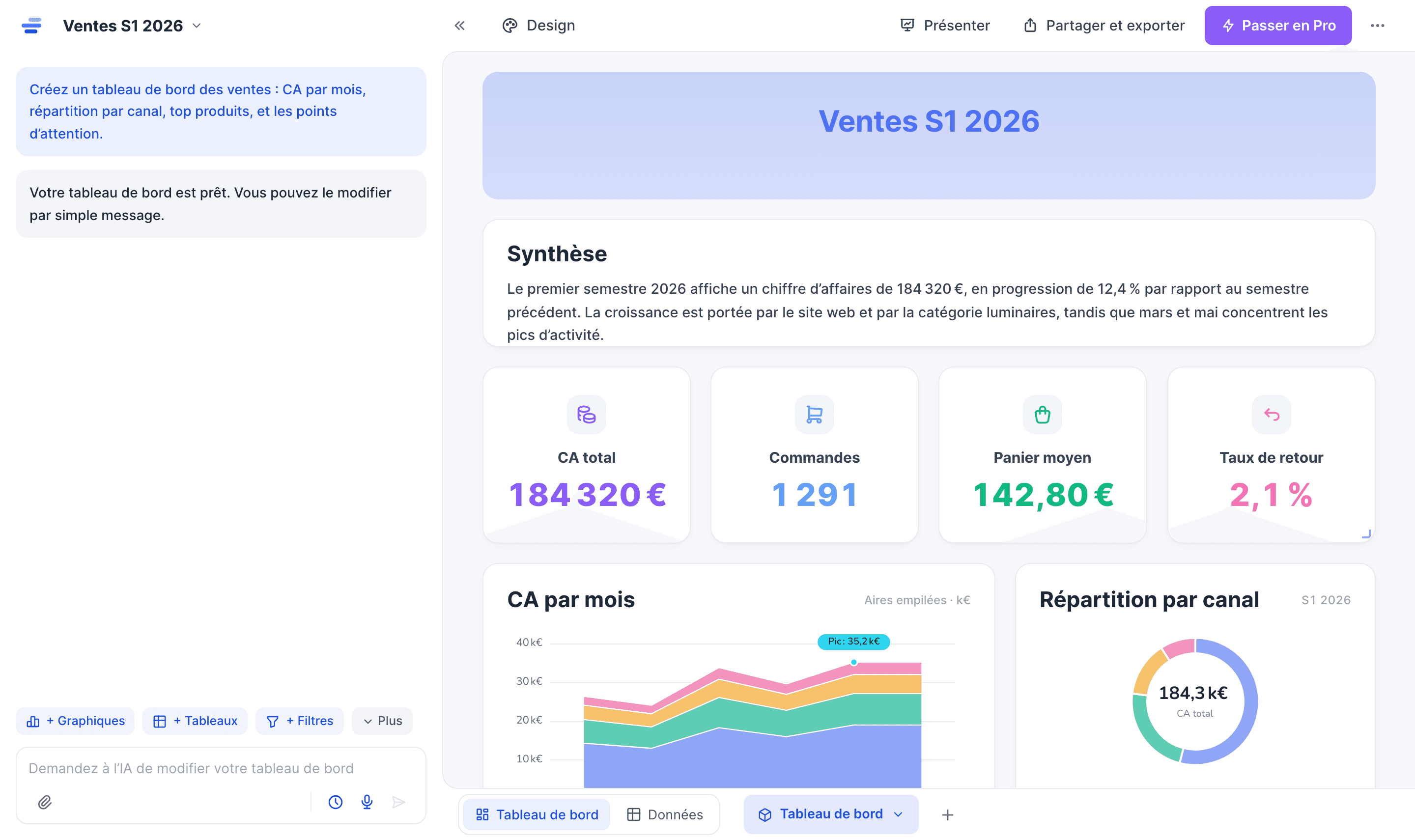Add a chart with + Graphiques

tap(75, 721)
